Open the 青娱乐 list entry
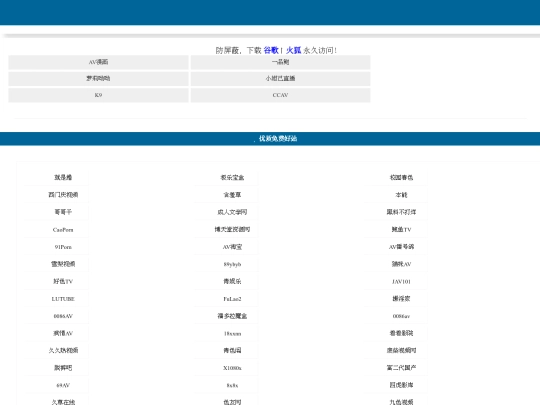 (232, 281)
